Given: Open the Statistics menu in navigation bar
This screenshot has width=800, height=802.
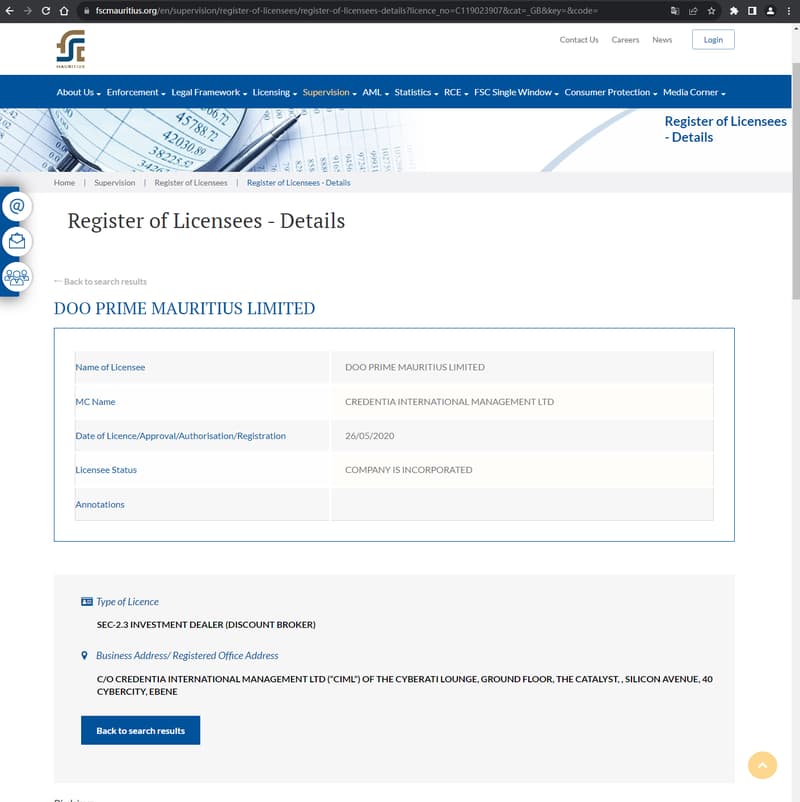Looking at the screenshot, I should click(415, 92).
